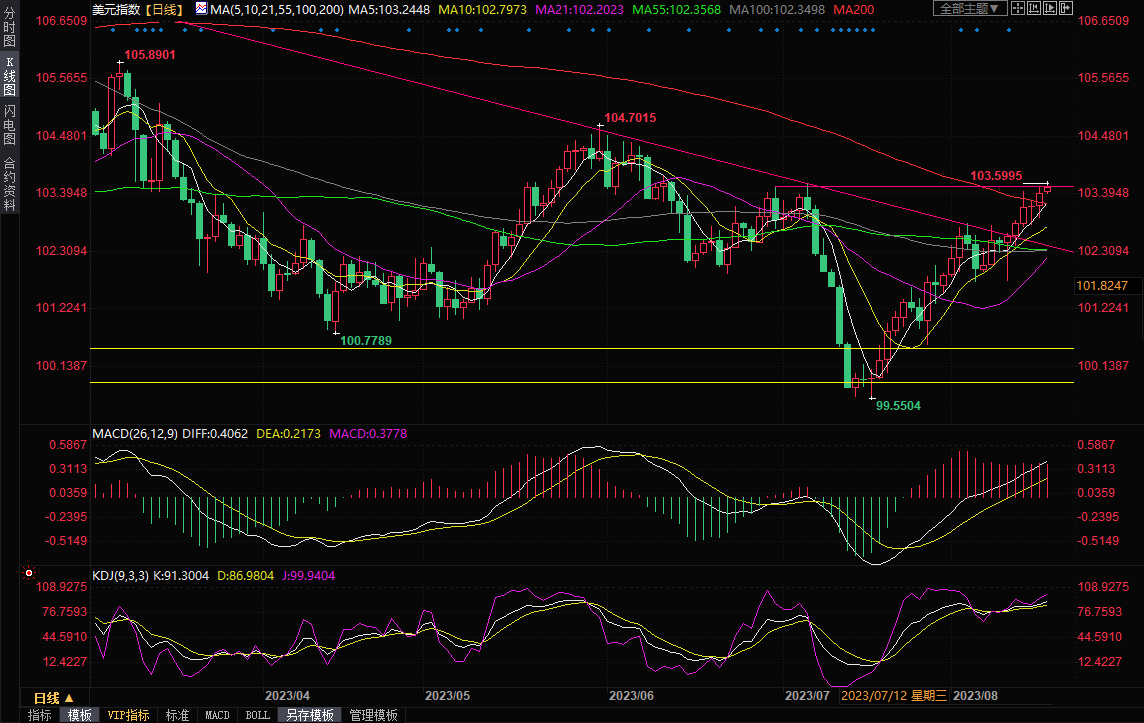Switch to the MACD template
Image resolution: width=1144 pixels, height=723 pixels.
[x=217, y=715]
